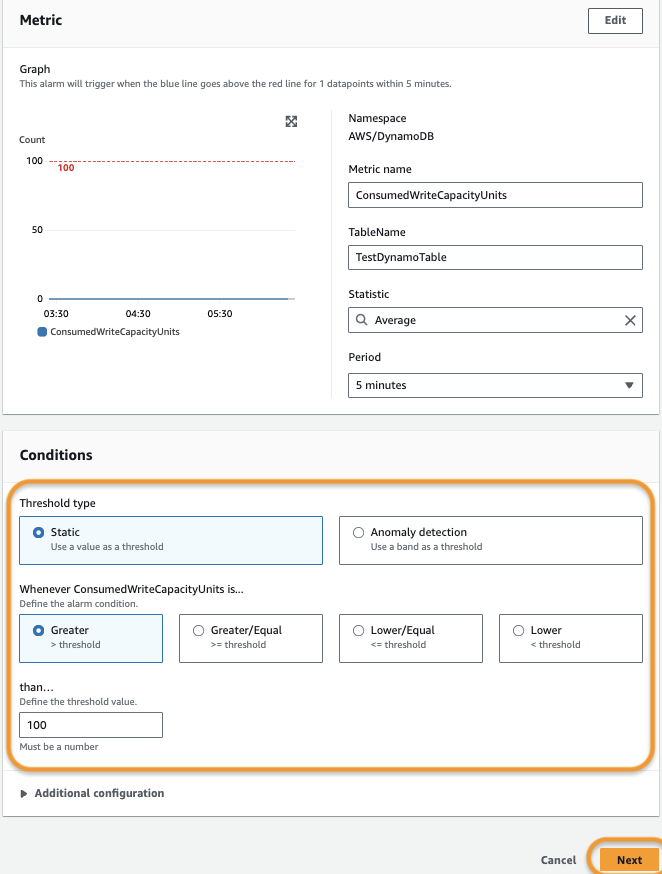Click the Cancel button
The width and height of the screenshot is (662, 874).
pyautogui.click(x=558, y=860)
